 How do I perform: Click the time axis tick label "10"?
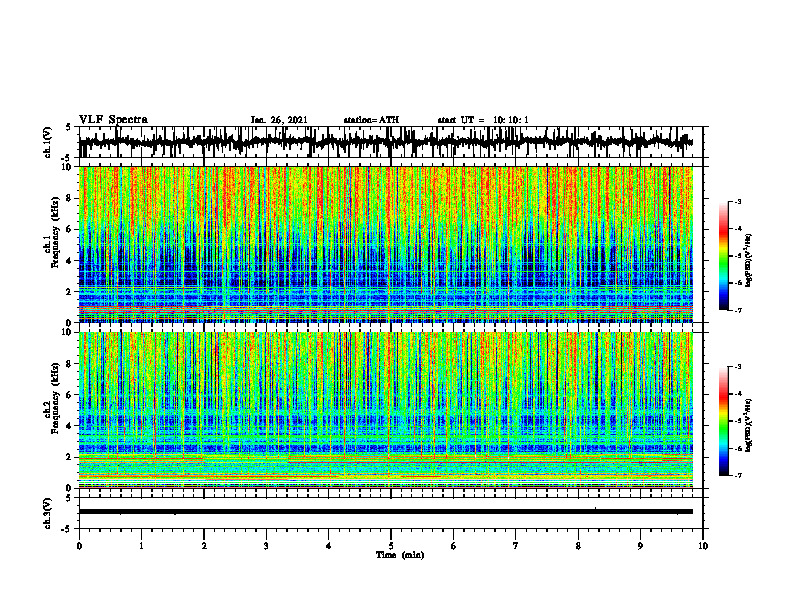pos(703,546)
